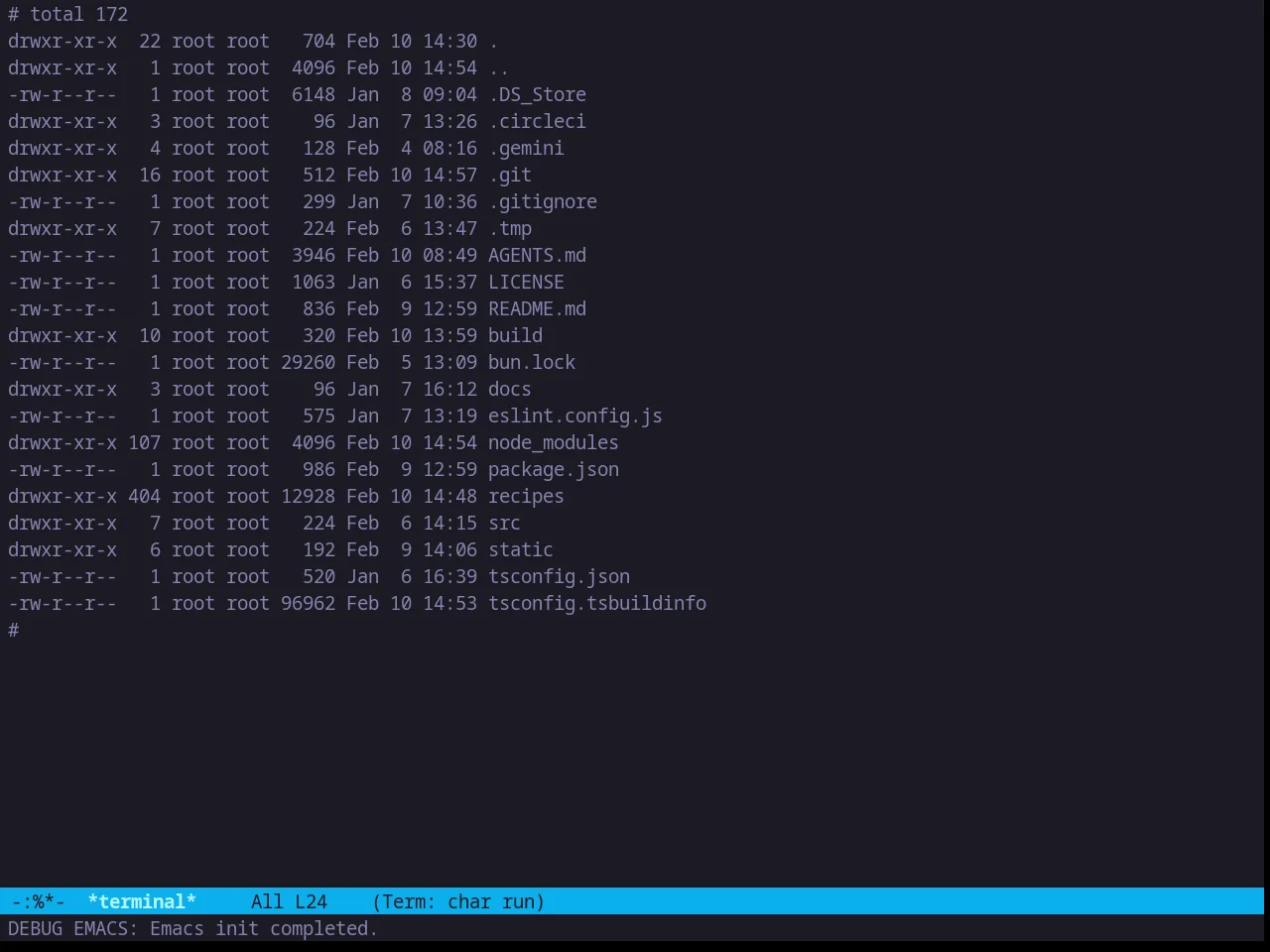Viewport: 1270px width, 952px height.
Task: Click the LICENSE filename
Action: point(526,282)
